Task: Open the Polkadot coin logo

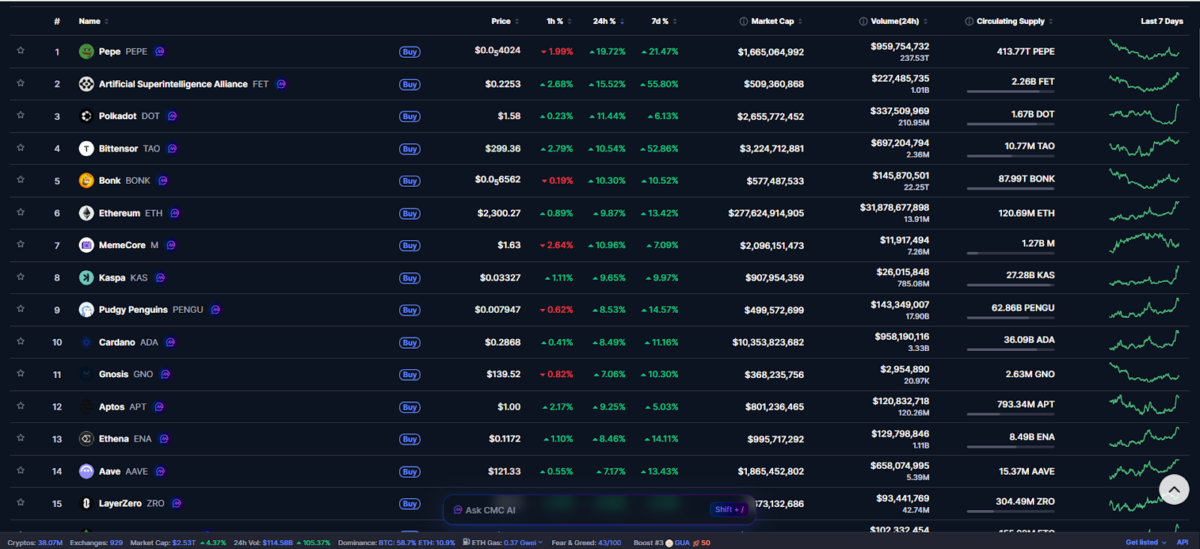Action: point(86,116)
